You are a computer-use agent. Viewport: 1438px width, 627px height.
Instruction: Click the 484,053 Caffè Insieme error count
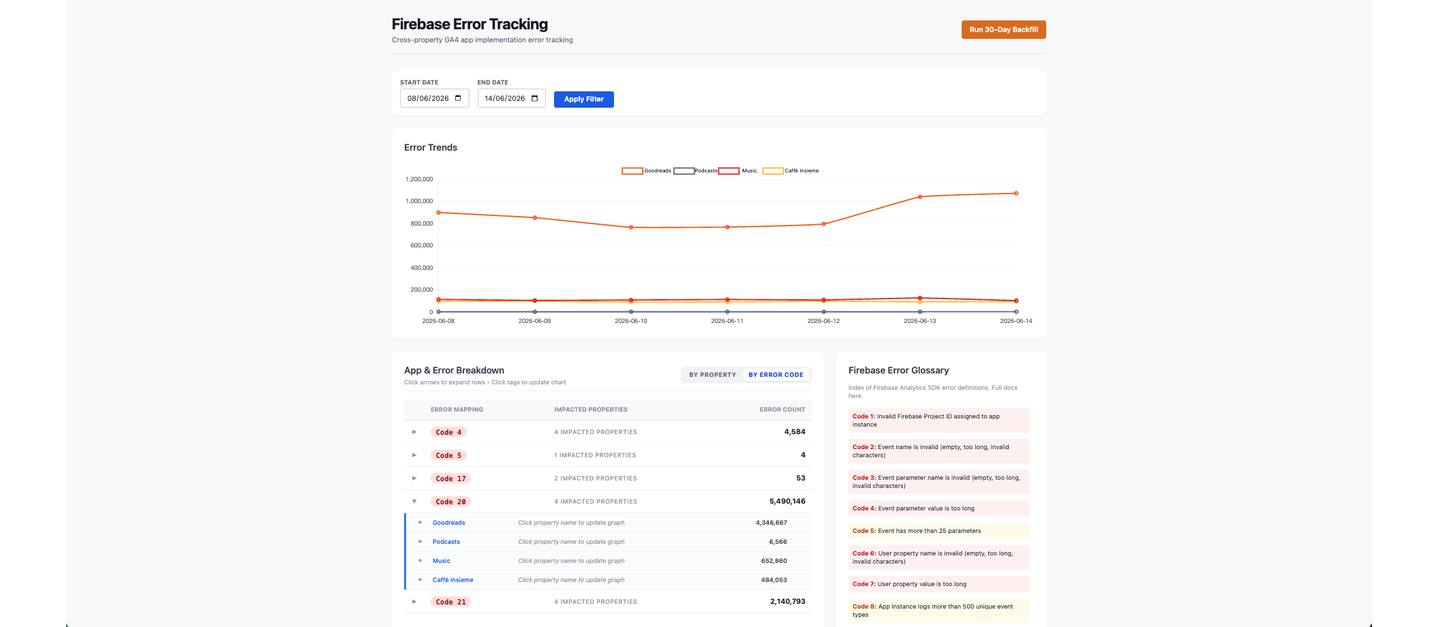(774, 579)
